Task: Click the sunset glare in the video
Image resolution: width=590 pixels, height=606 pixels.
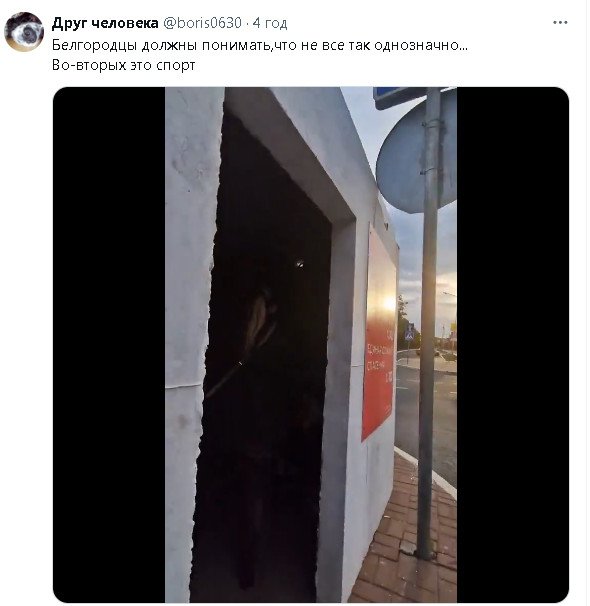Action: tap(388, 303)
